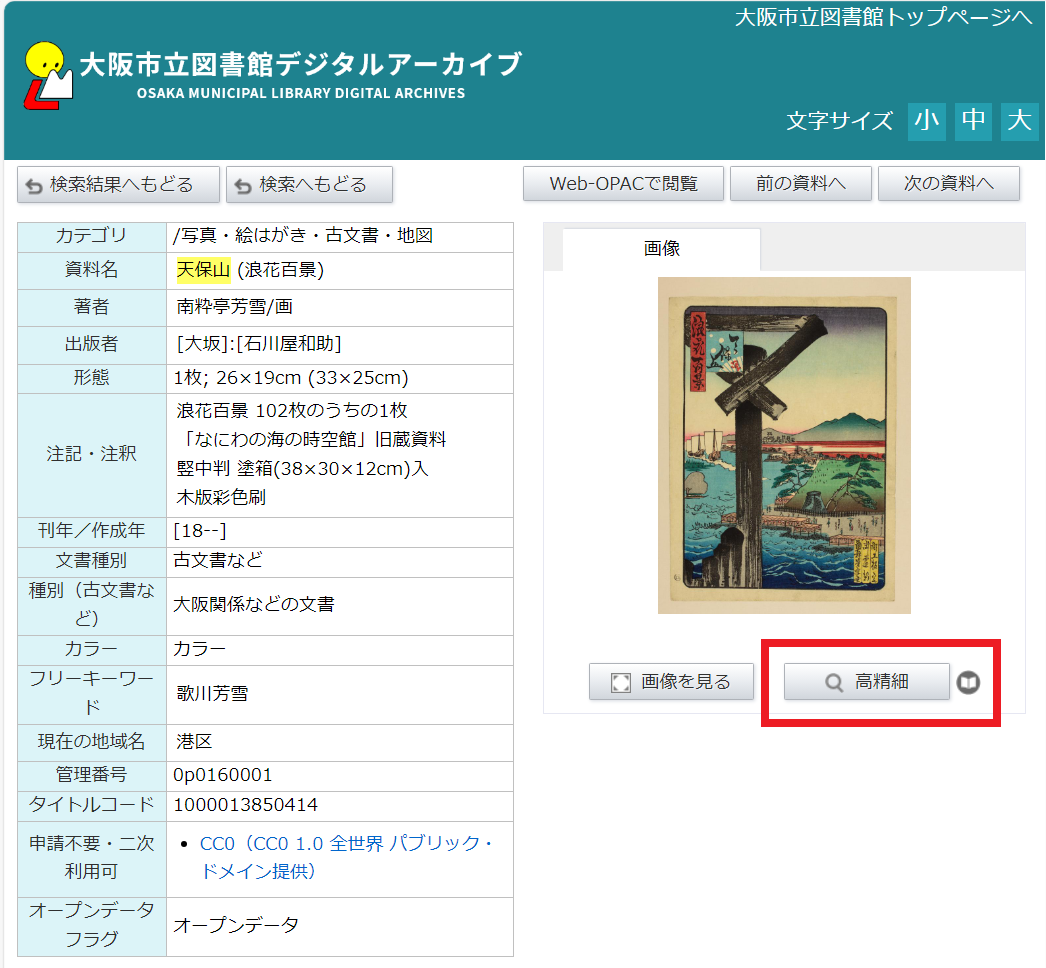Click the fullscreen icon in 画像を見る button

tap(620, 682)
